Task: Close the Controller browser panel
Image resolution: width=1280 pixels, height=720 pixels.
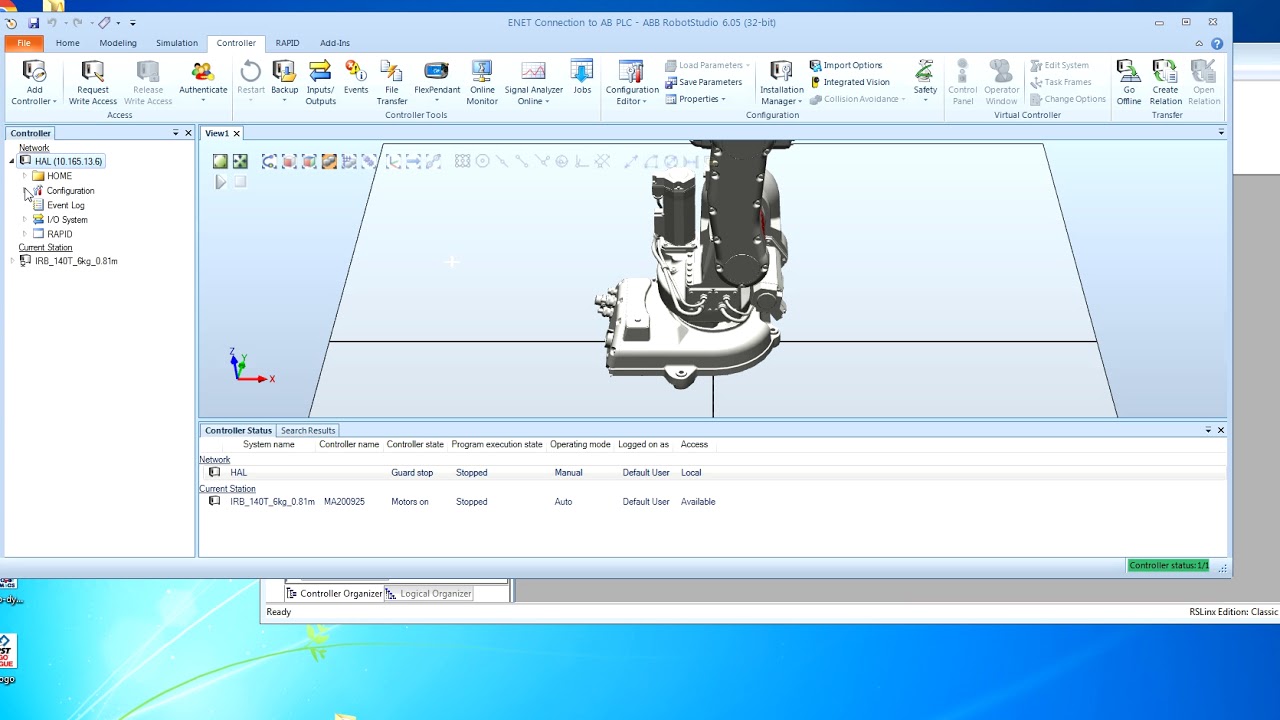Action: click(x=188, y=133)
